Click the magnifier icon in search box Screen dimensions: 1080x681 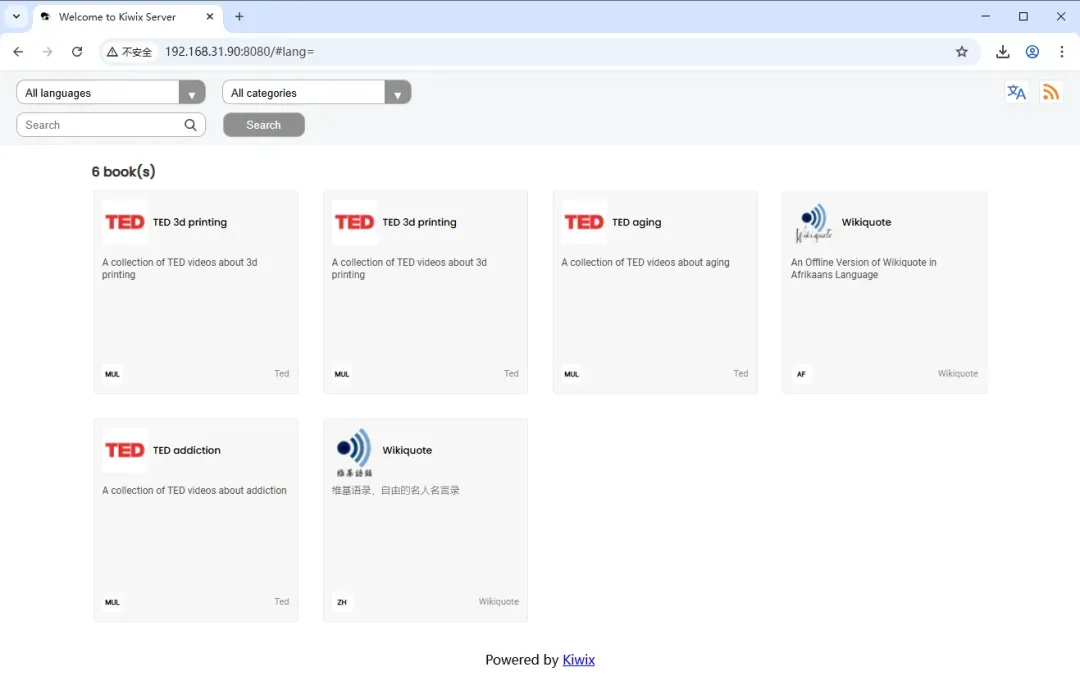click(x=191, y=125)
